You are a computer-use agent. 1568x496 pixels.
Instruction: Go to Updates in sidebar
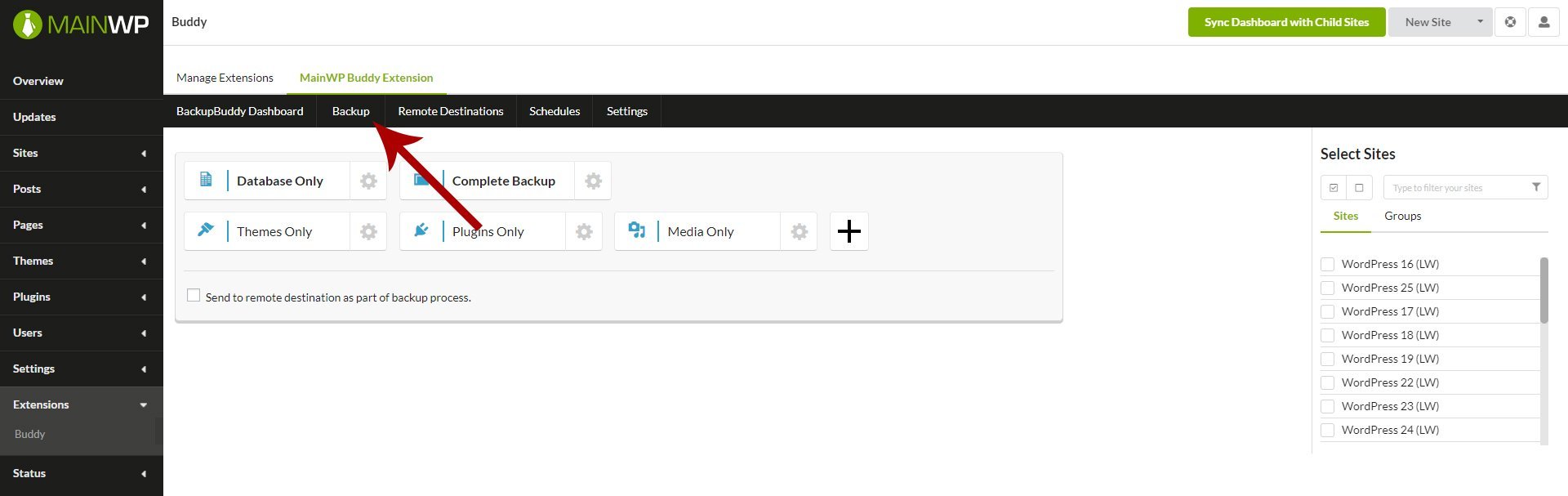[82, 117]
